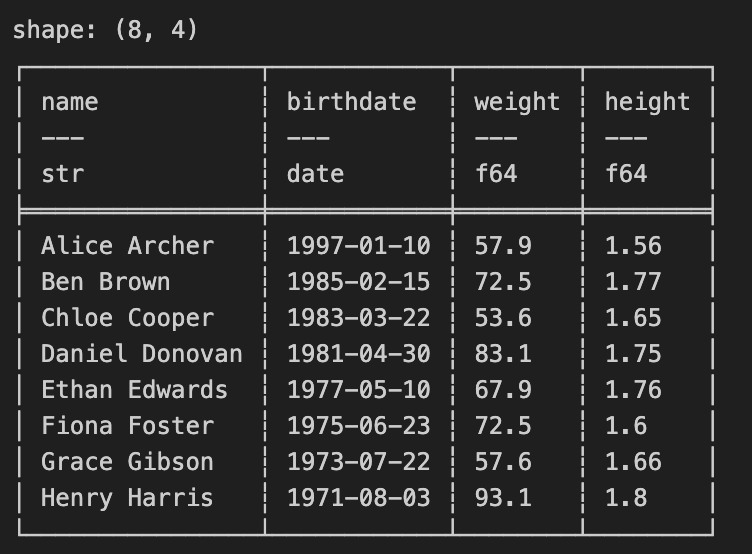
Task: Click birthdate value "1997-01-10"
Action: coord(358,246)
